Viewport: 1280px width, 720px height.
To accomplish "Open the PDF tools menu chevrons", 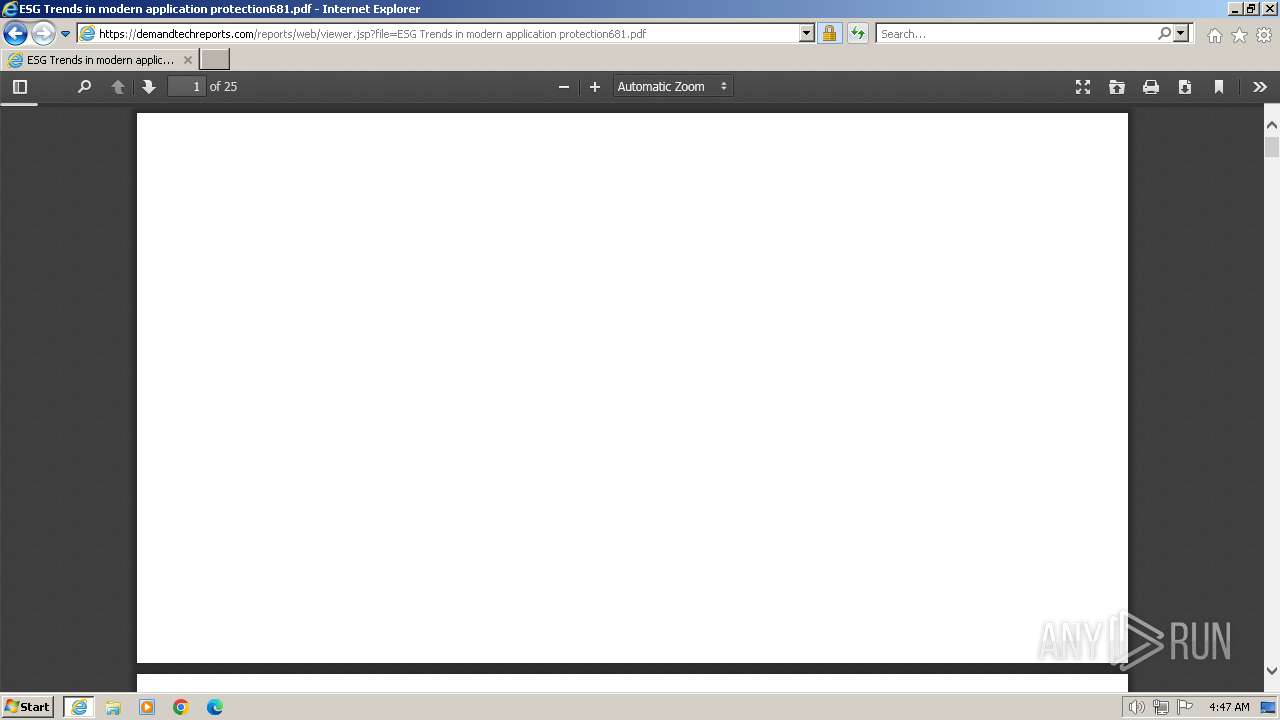I will (1260, 87).
